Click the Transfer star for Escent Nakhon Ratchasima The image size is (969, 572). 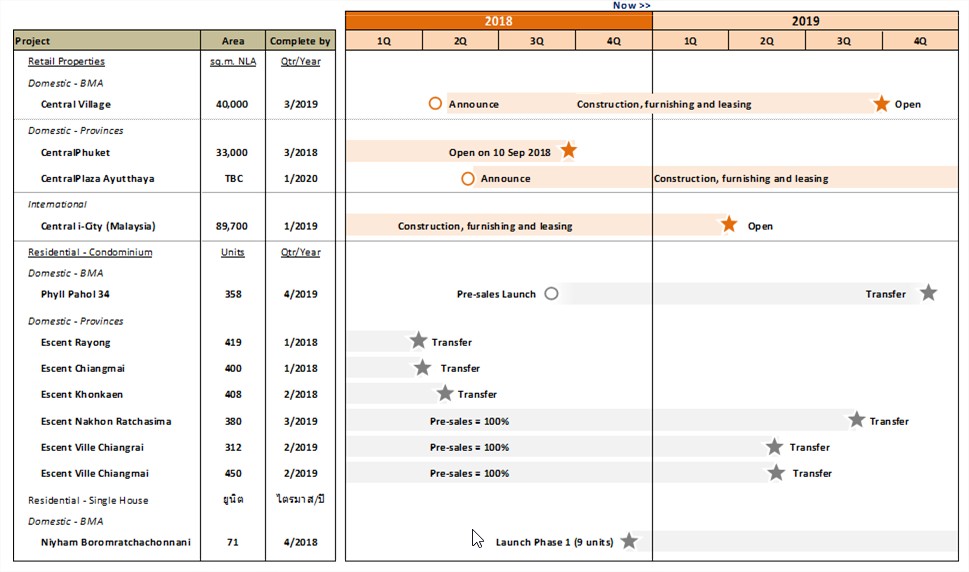click(857, 420)
